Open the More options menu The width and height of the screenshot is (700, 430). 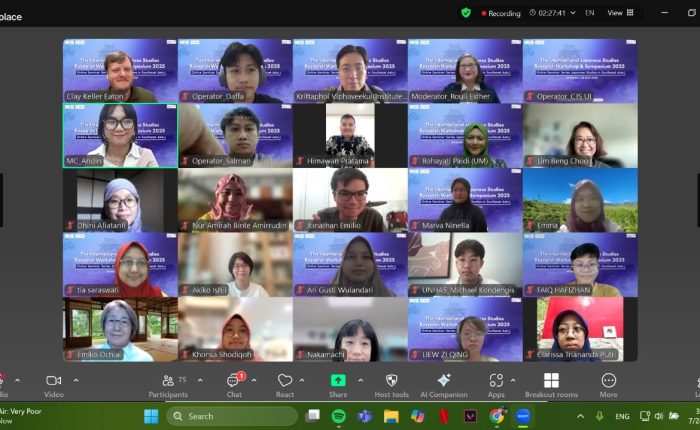[x=608, y=385]
